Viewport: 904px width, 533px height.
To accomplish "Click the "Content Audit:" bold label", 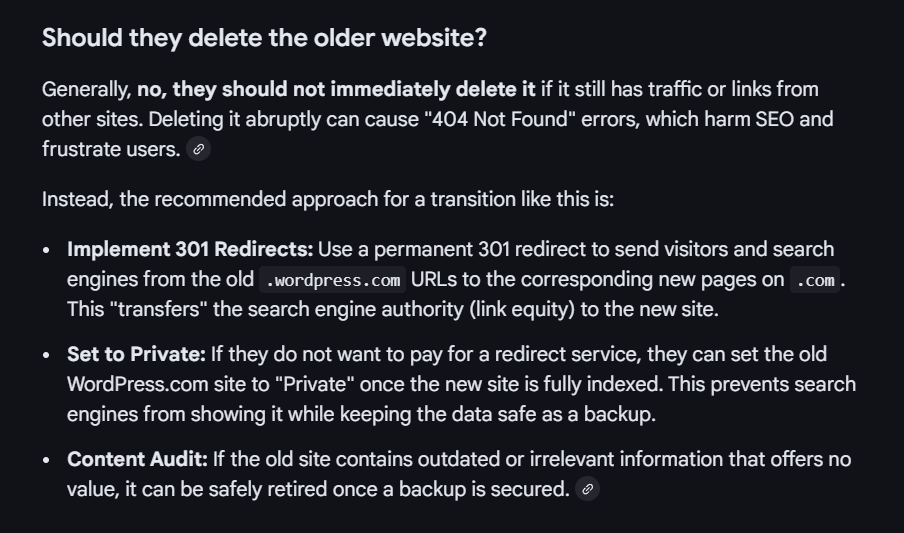I will [x=137, y=459].
